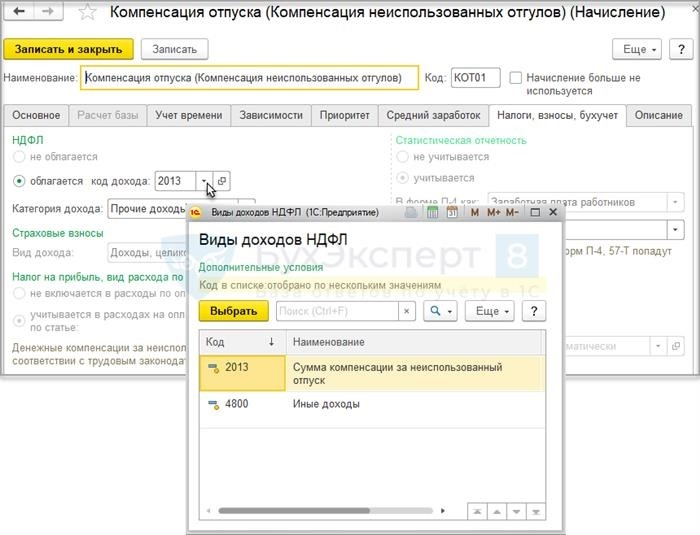
Task: Open the main window Еще menu
Action: [x=636, y=49]
